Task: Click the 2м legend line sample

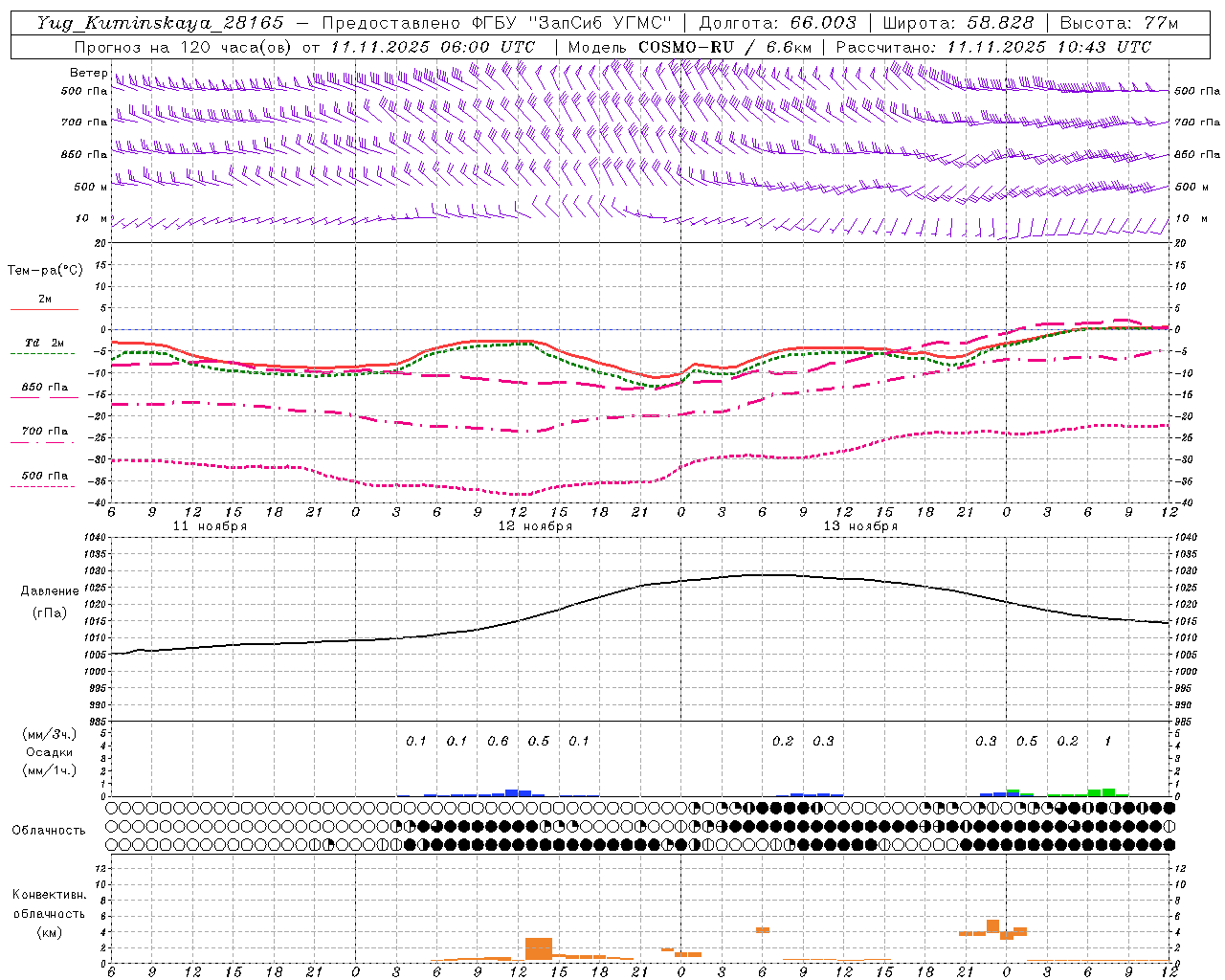Action: pos(44,309)
